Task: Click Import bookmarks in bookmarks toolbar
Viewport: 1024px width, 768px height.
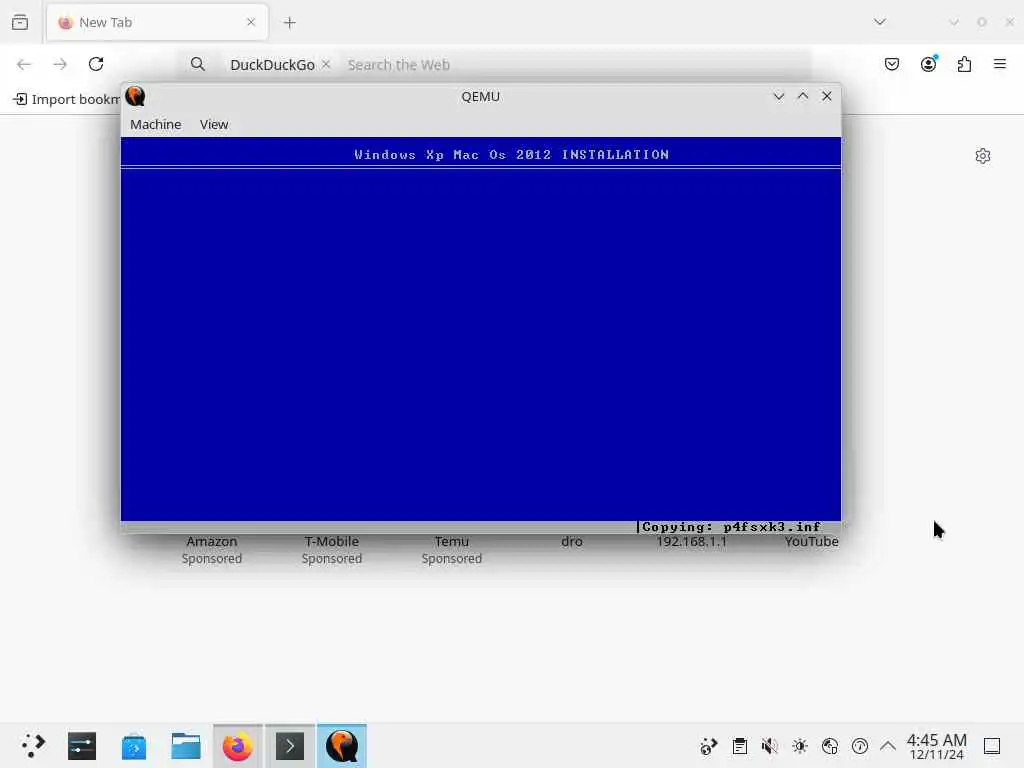Action: tap(67, 99)
